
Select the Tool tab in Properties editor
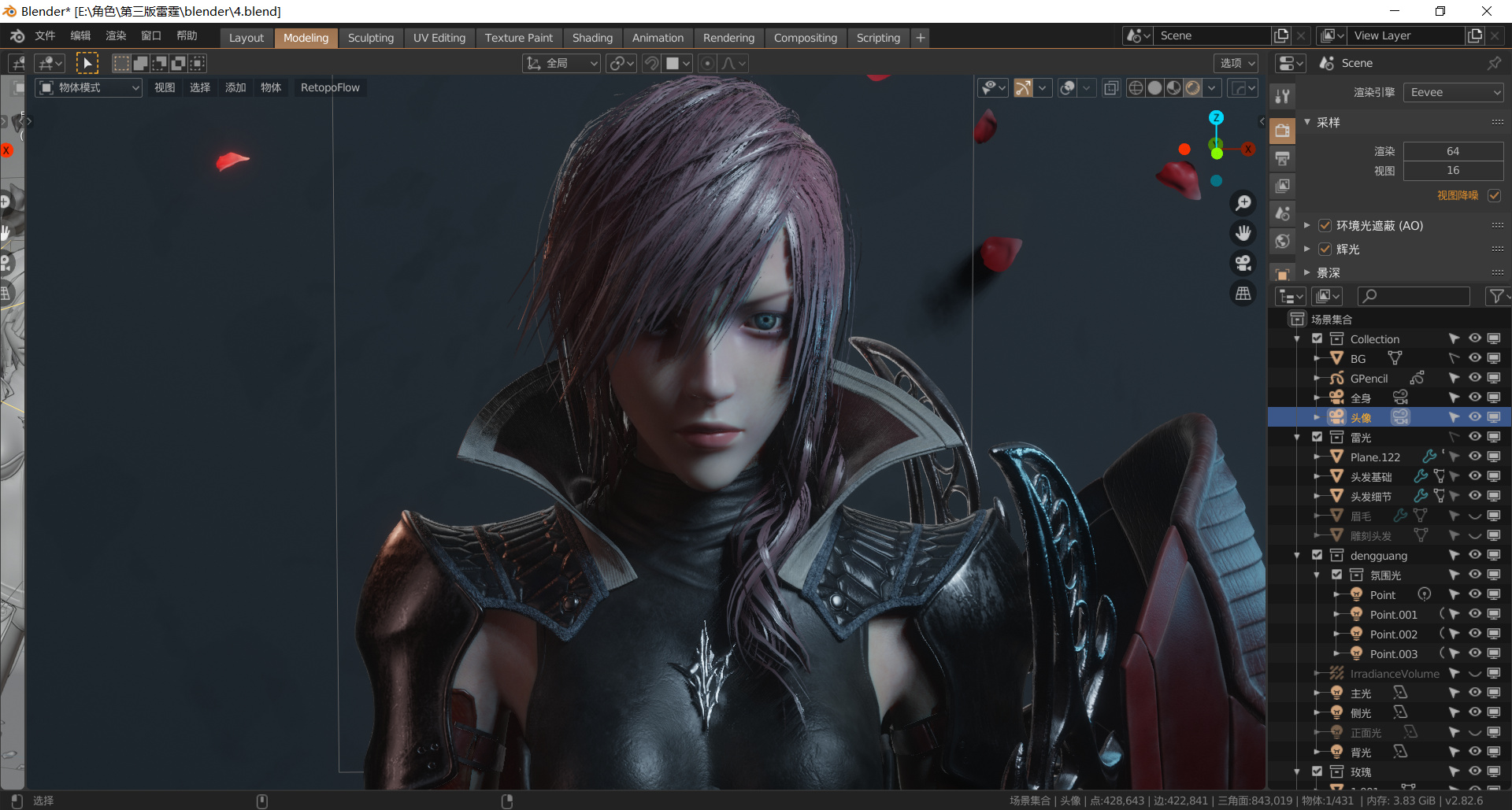point(1283,96)
